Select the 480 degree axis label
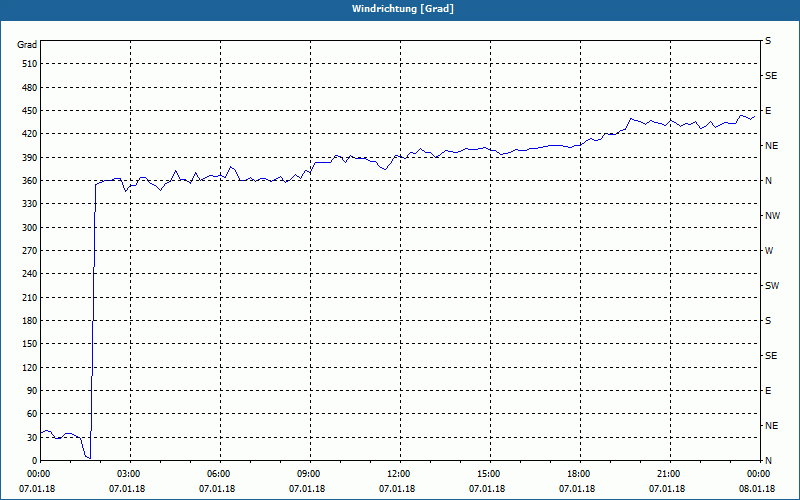Viewport: 800px width, 500px height. coord(30,88)
